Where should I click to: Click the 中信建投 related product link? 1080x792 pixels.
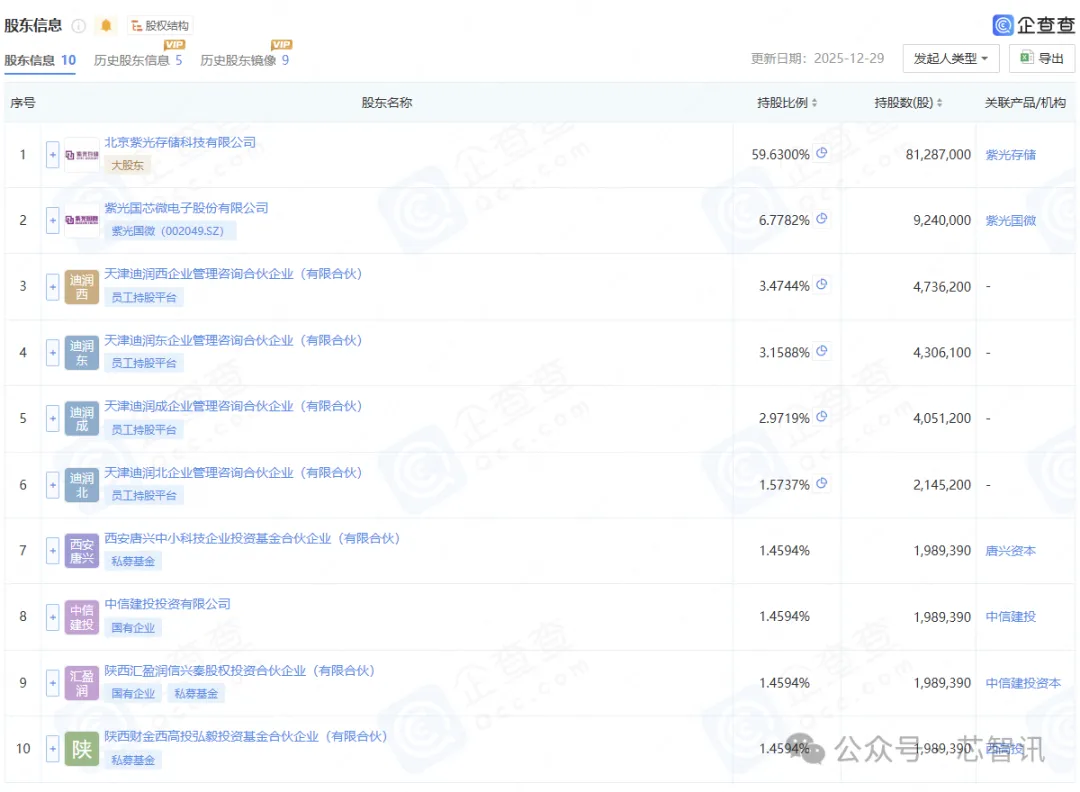(x=1010, y=617)
